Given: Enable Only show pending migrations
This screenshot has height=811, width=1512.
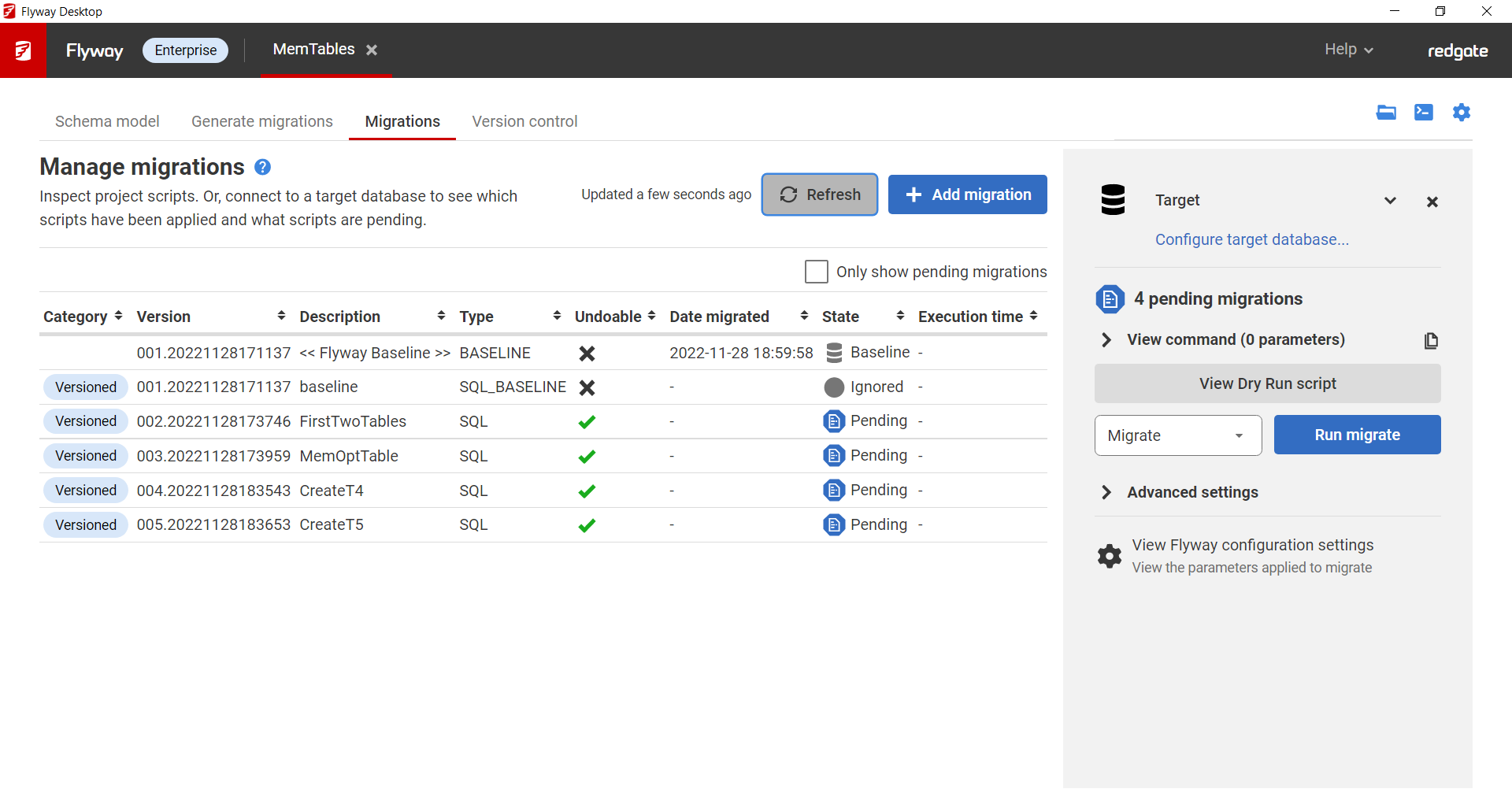Looking at the screenshot, I should [817, 271].
